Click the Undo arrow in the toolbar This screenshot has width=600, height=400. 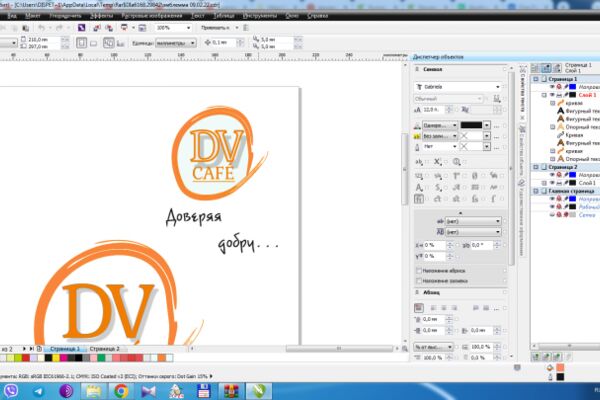(x=42, y=28)
